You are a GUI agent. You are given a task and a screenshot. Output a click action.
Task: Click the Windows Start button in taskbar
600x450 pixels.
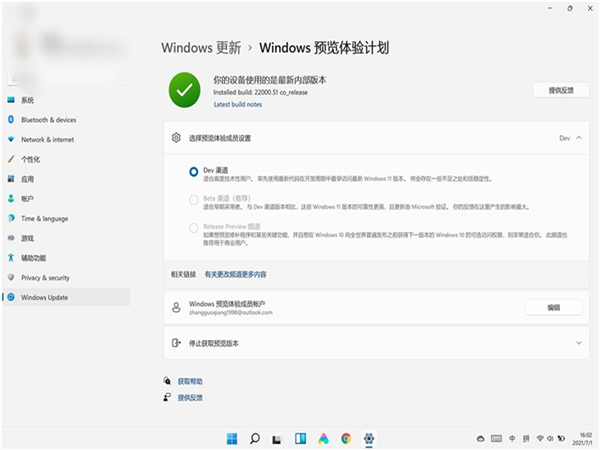click(232, 438)
